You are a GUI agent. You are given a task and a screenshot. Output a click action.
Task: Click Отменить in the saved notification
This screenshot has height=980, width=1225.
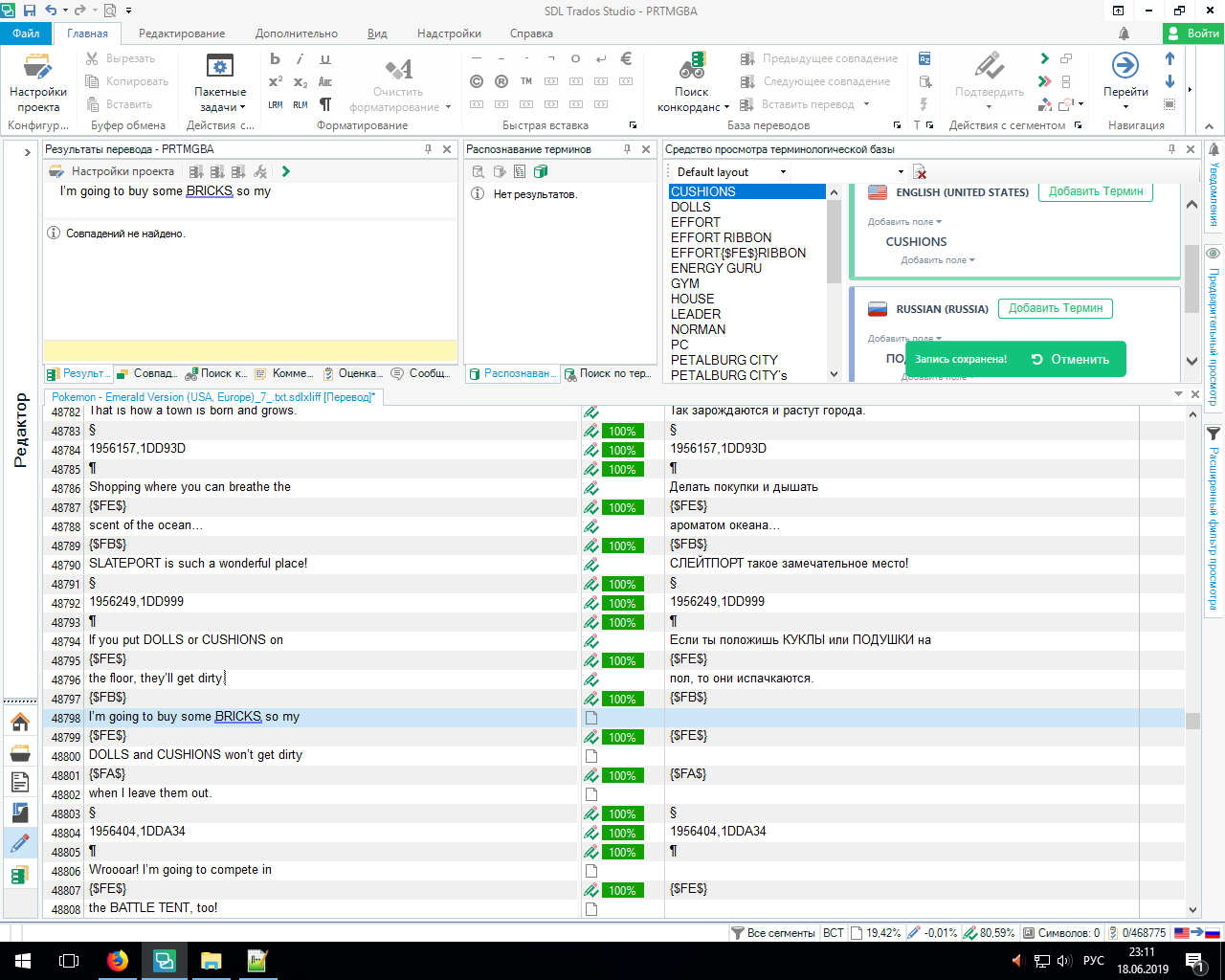1071,360
